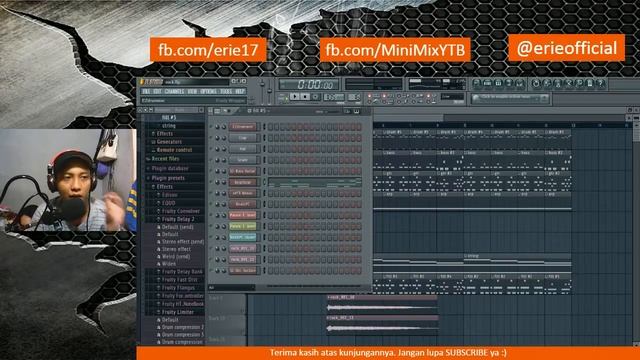
Task: Open the CHANNELS menu
Action: [x=174, y=91]
